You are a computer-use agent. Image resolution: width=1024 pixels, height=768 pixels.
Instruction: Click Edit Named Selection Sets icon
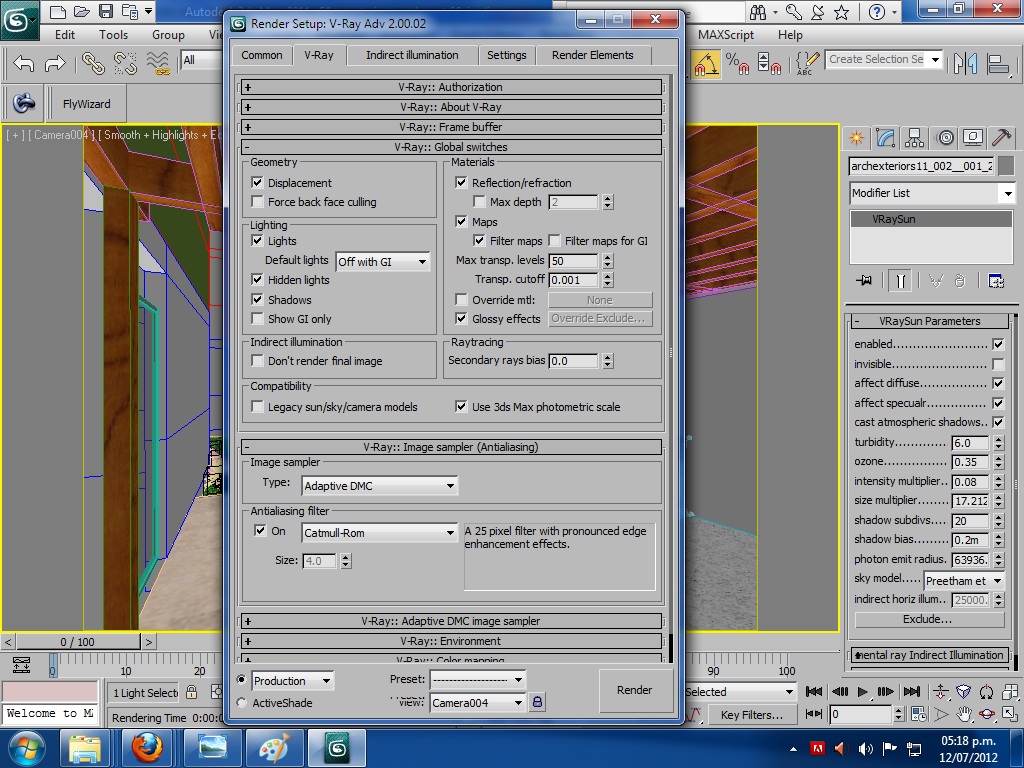tap(807, 63)
